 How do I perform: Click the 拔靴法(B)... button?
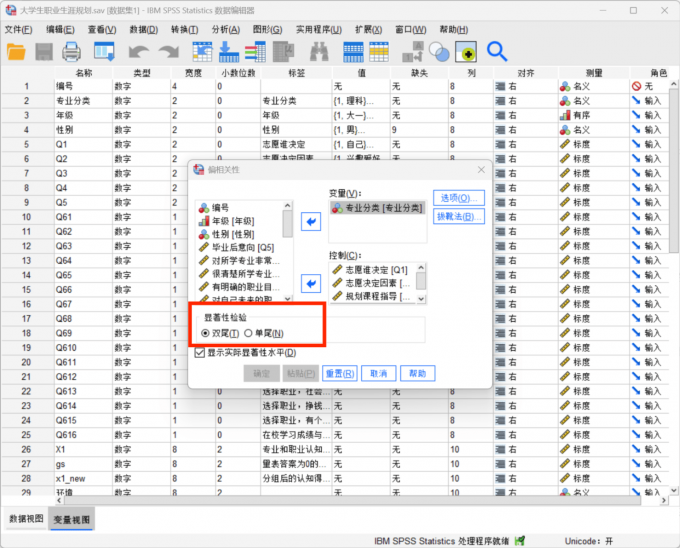(x=459, y=216)
